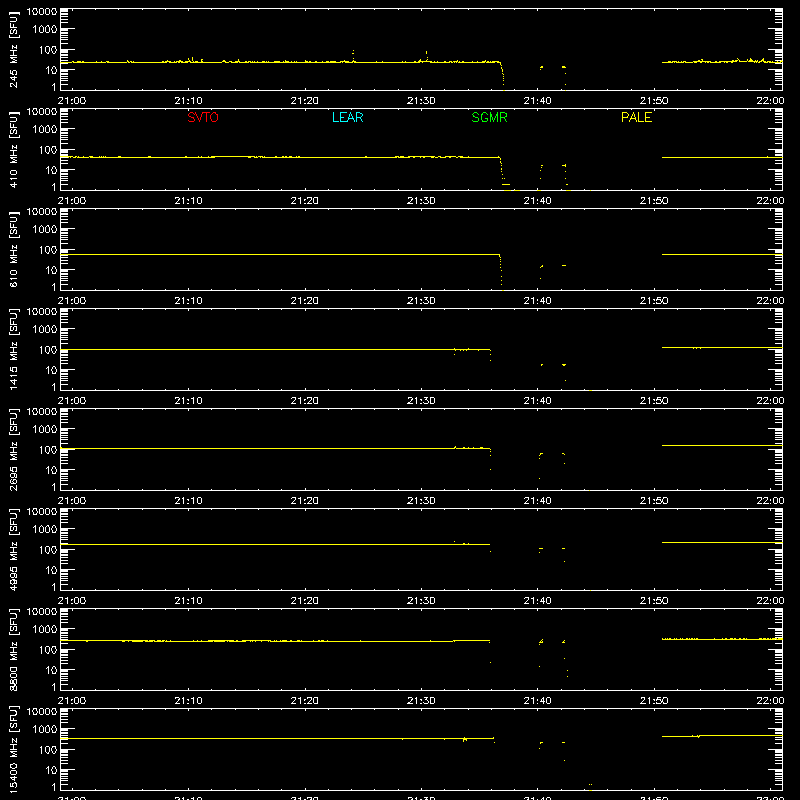Click 21:20 tick label under 410 MHz plot
This screenshot has height=800, width=800.
[305, 201]
